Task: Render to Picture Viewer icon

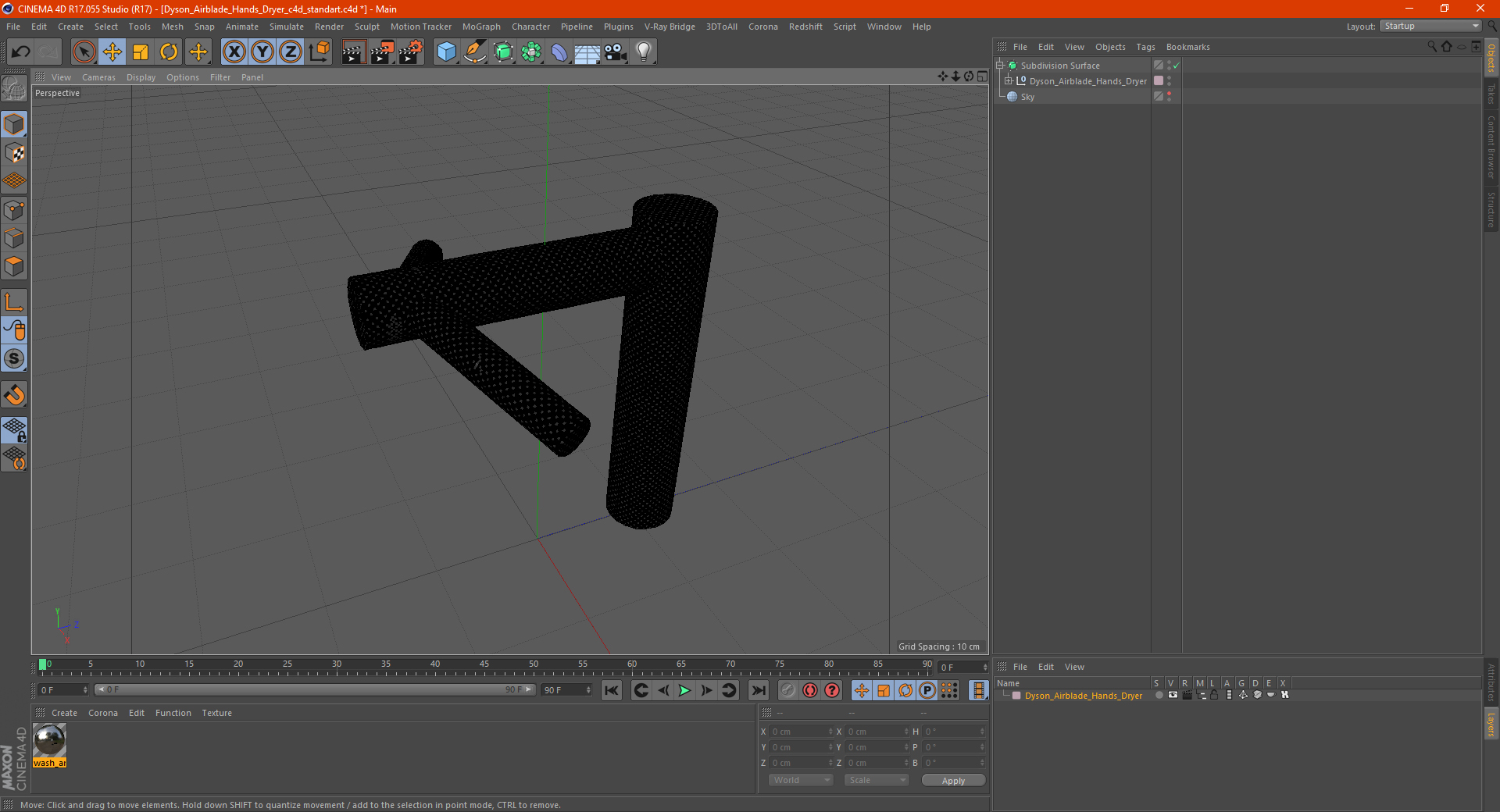Action: point(382,52)
